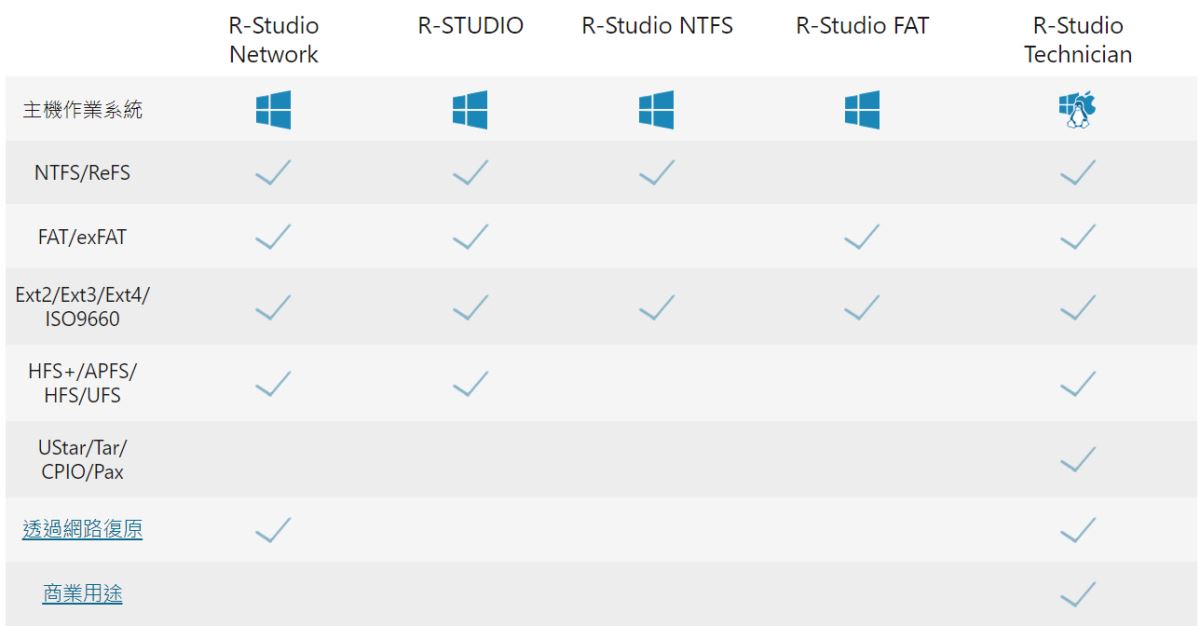Click the Windows icon under R-Studio Network

click(x=273, y=110)
